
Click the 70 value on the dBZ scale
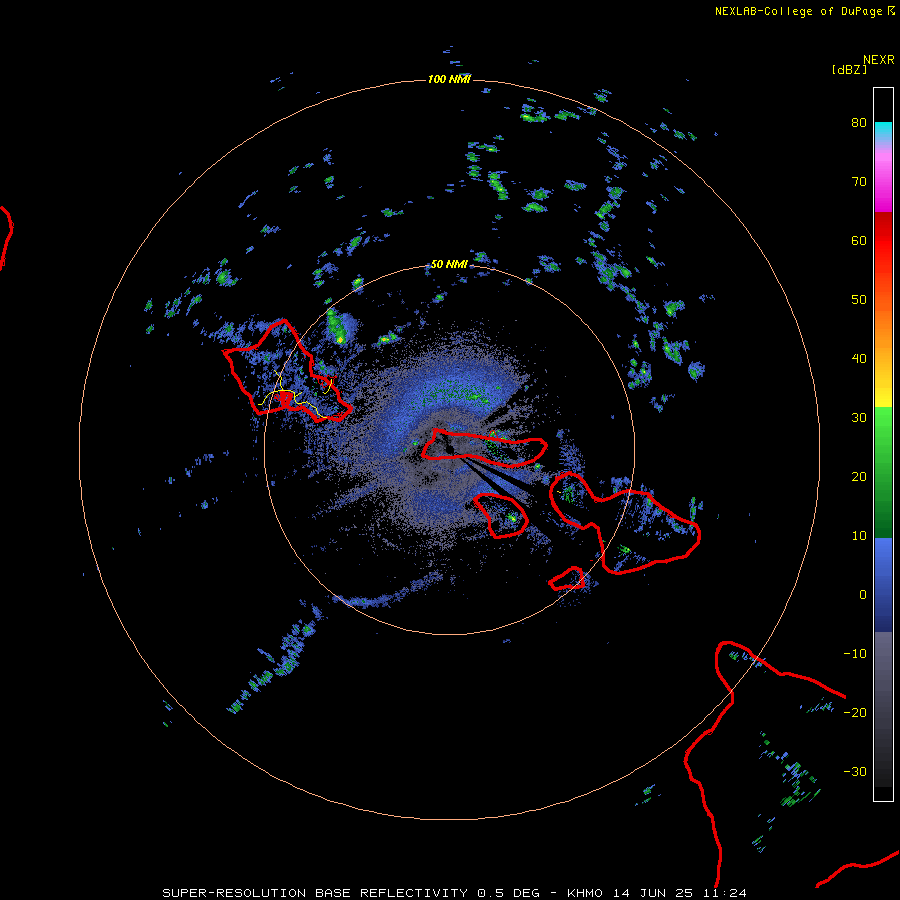tap(859, 182)
